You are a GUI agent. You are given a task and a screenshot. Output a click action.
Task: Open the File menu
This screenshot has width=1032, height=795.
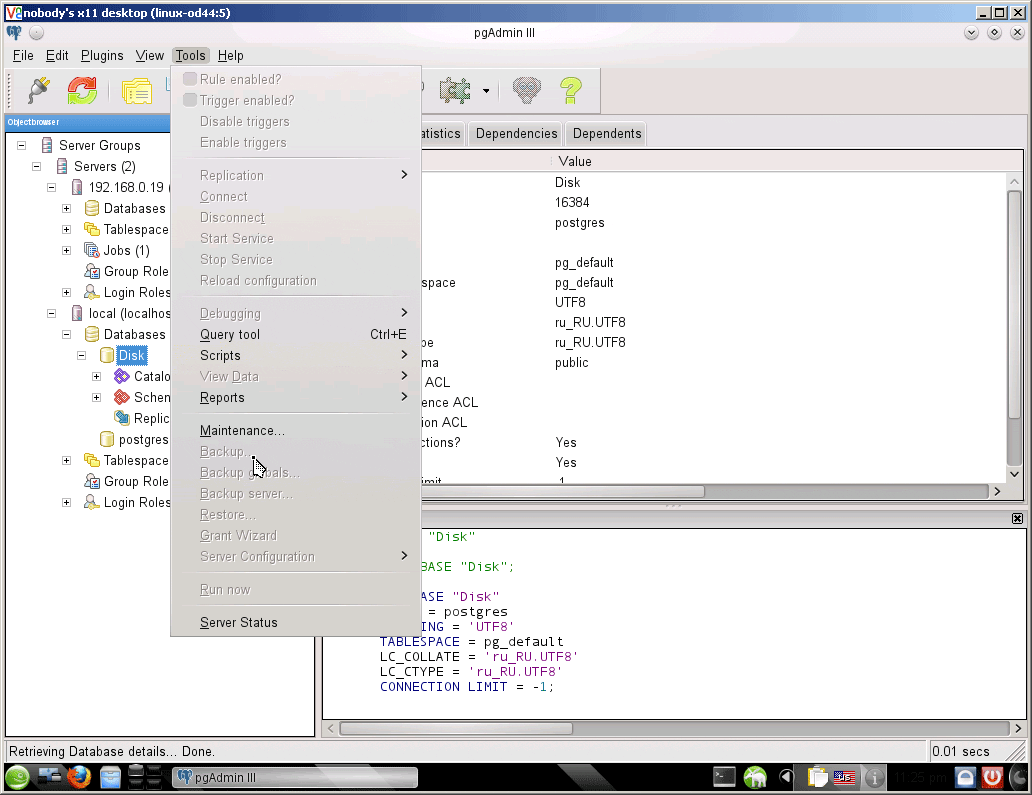pos(23,55)
